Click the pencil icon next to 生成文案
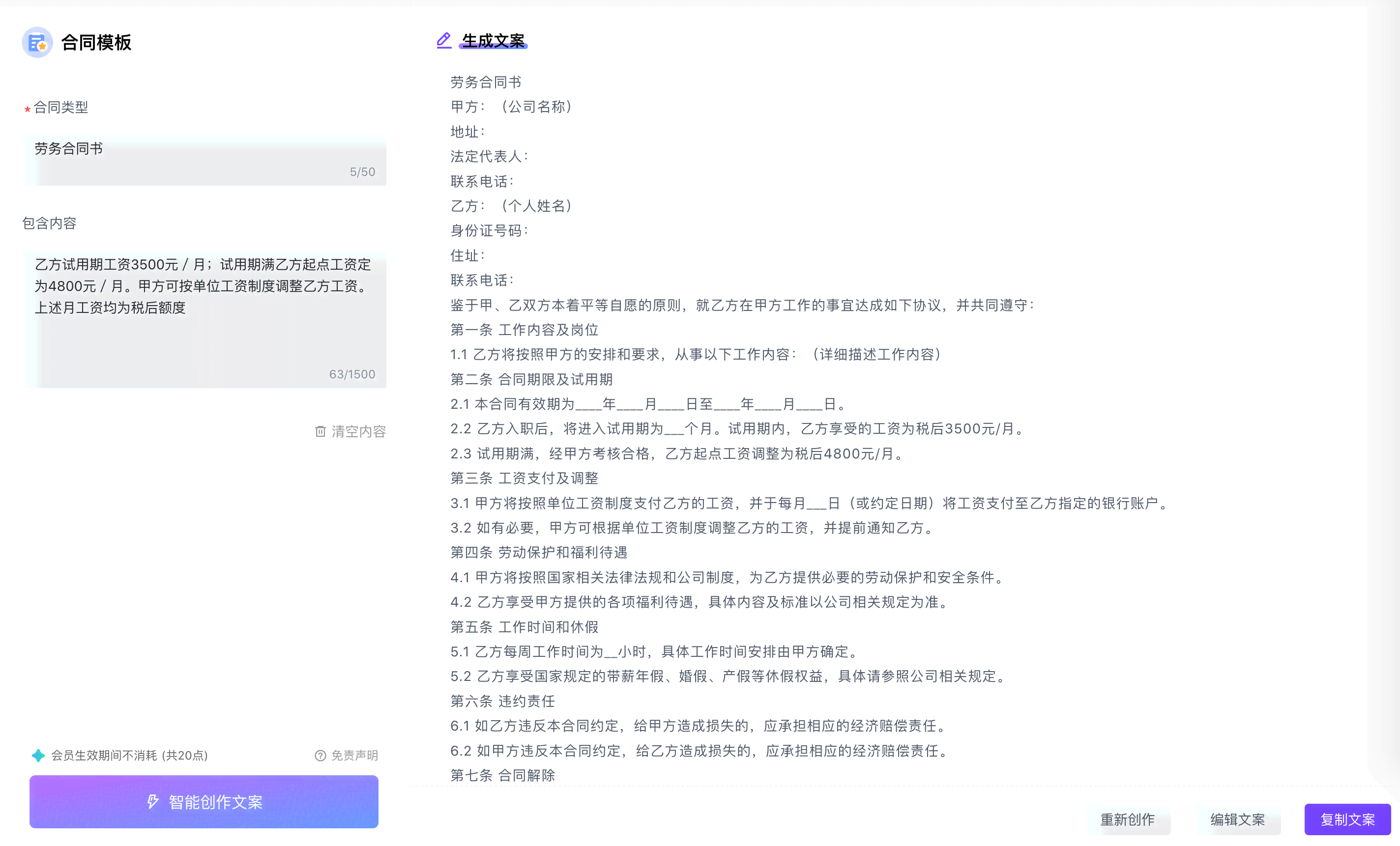 tap(443, 40)
